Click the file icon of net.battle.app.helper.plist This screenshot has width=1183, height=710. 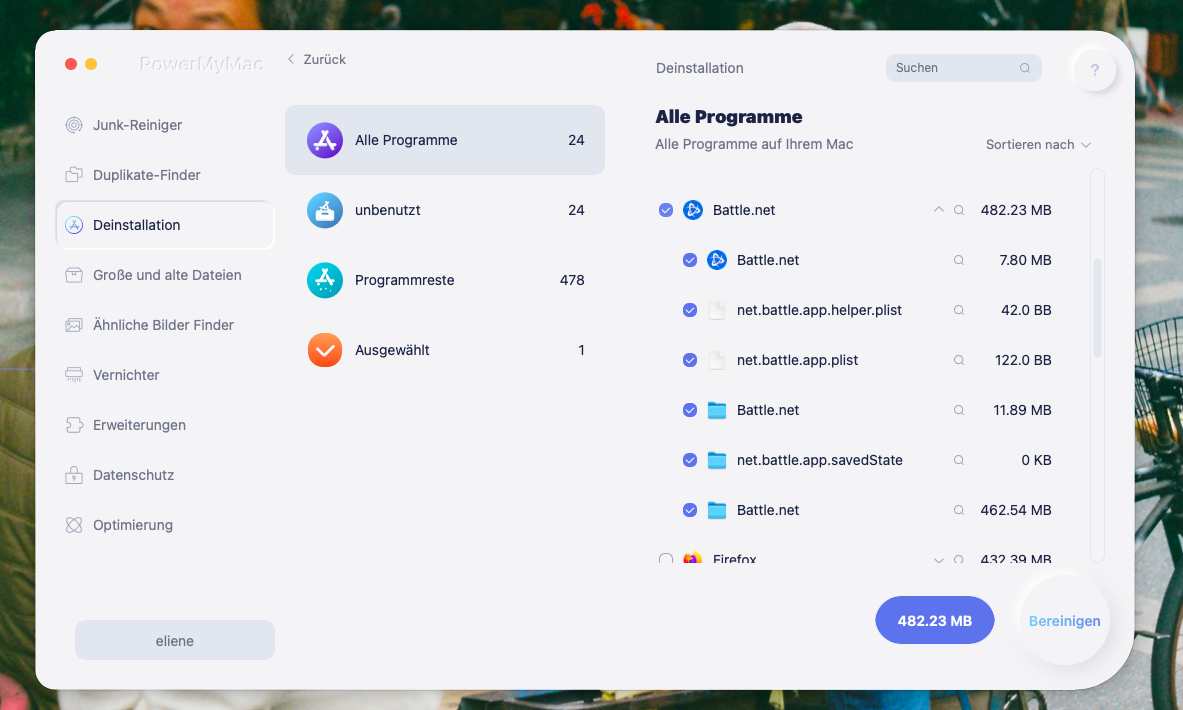click(717, 310)
